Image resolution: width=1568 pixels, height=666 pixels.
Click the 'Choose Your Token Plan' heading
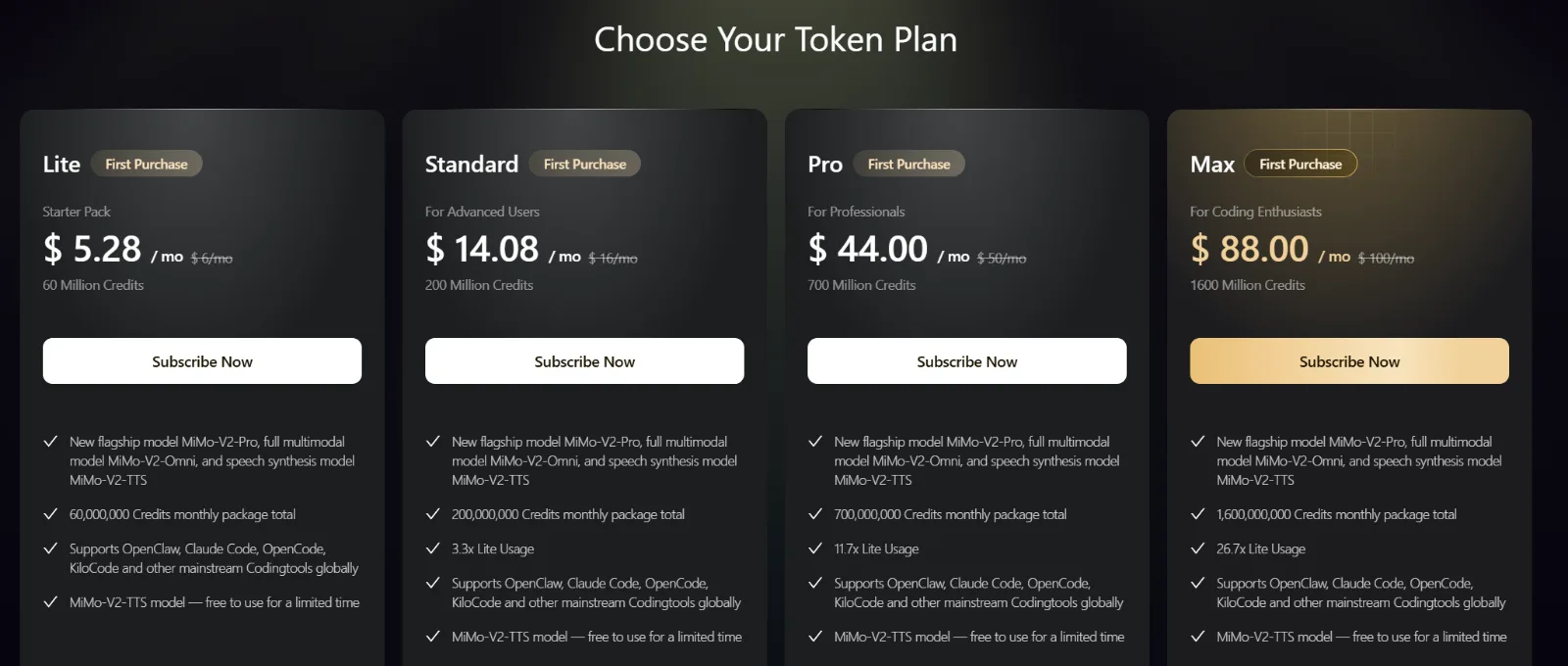pos(775,39)
